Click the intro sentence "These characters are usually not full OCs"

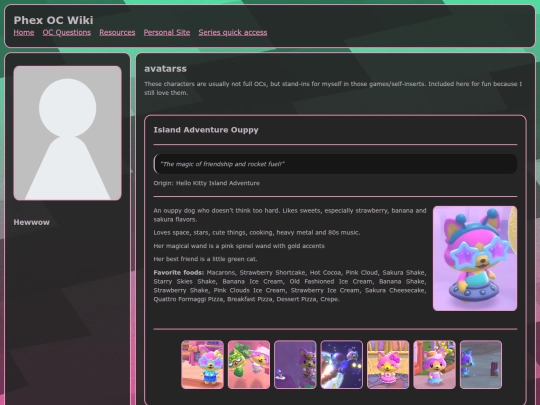tap(333, 88)
